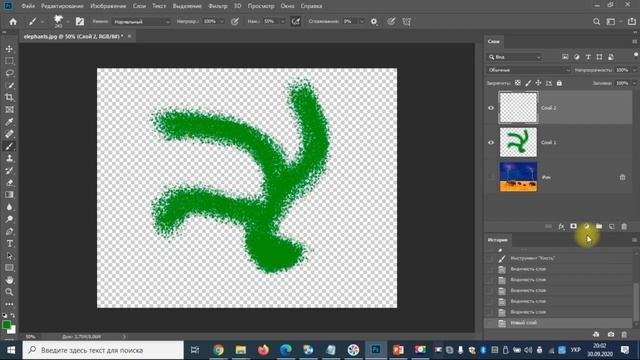The width and height of the screenshot is (640, 360).
Task: Create a new layer group
Action: 599,227
